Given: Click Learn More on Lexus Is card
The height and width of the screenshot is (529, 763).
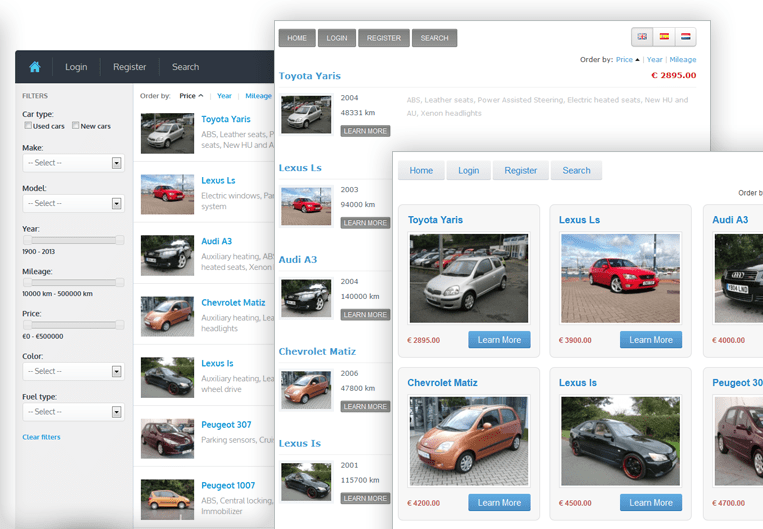Looking at the screenshot, I should point(651,503).
